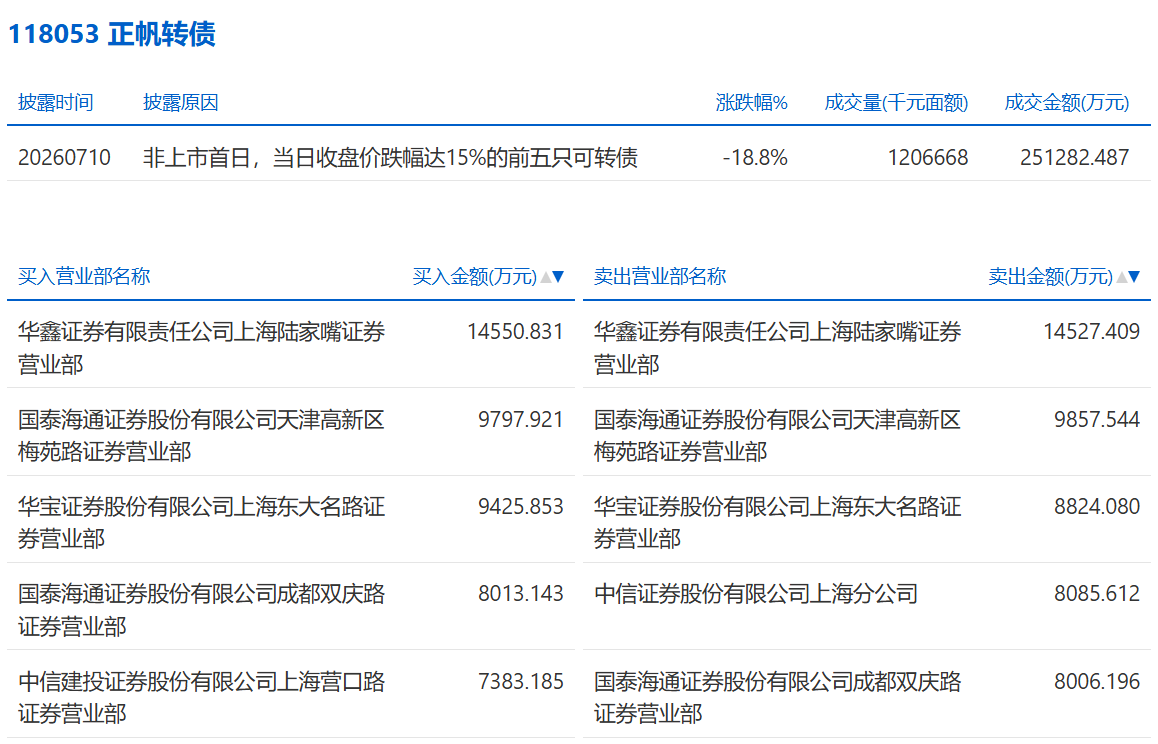Select 中信证券股份有限公司上海分公司 row name
This screenshot has width=1158, height=744.
click(756, 594)
